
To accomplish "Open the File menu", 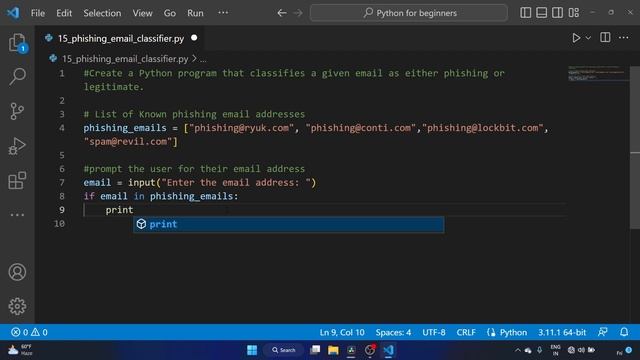I will coord(38,13).
